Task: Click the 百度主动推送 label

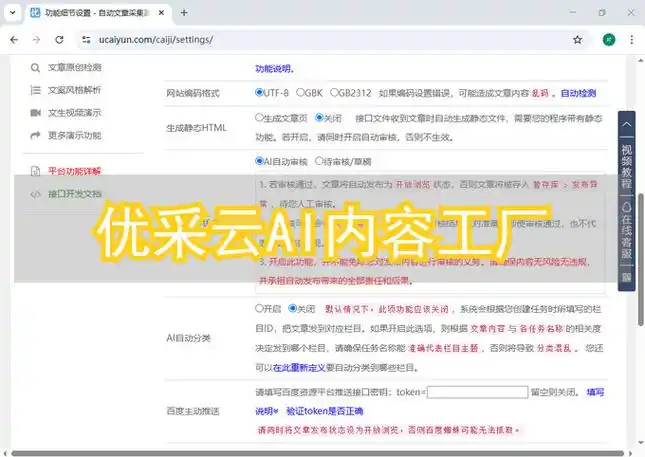Action: 193,411
